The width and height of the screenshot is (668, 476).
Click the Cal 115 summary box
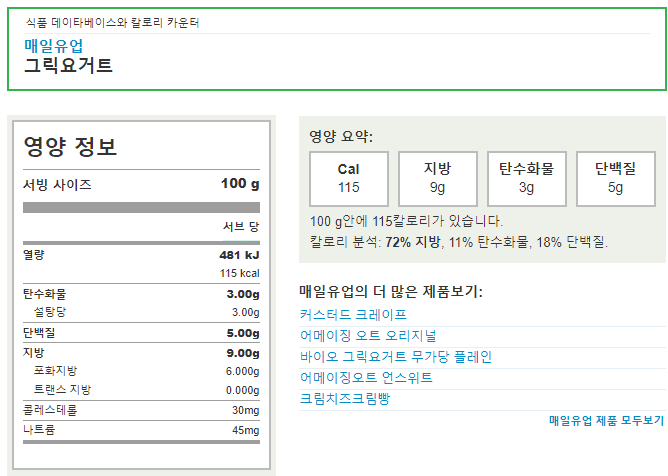point(349,179)
